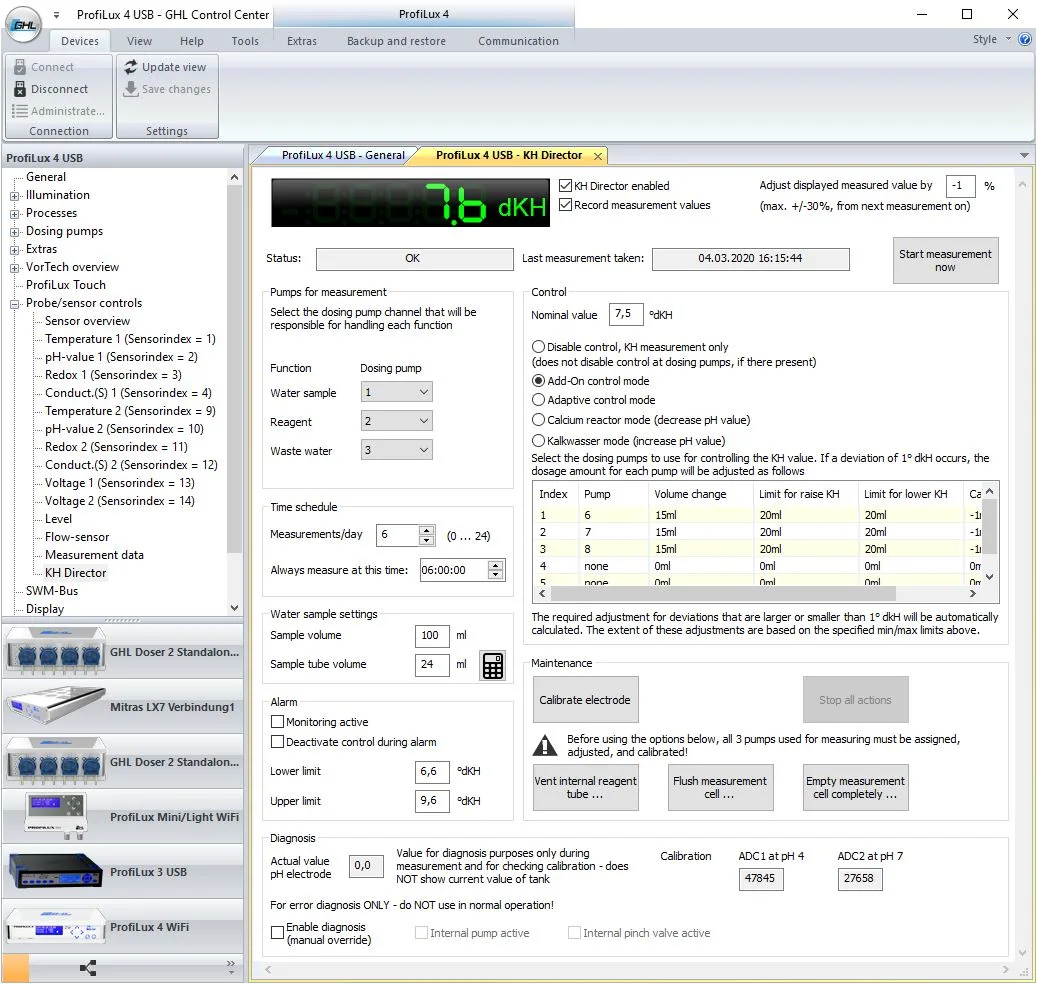Click the pump table horizontal scrollbar
Image resolution: width=1037 pixels, height=984 pixels.
[x=723, y=594]
